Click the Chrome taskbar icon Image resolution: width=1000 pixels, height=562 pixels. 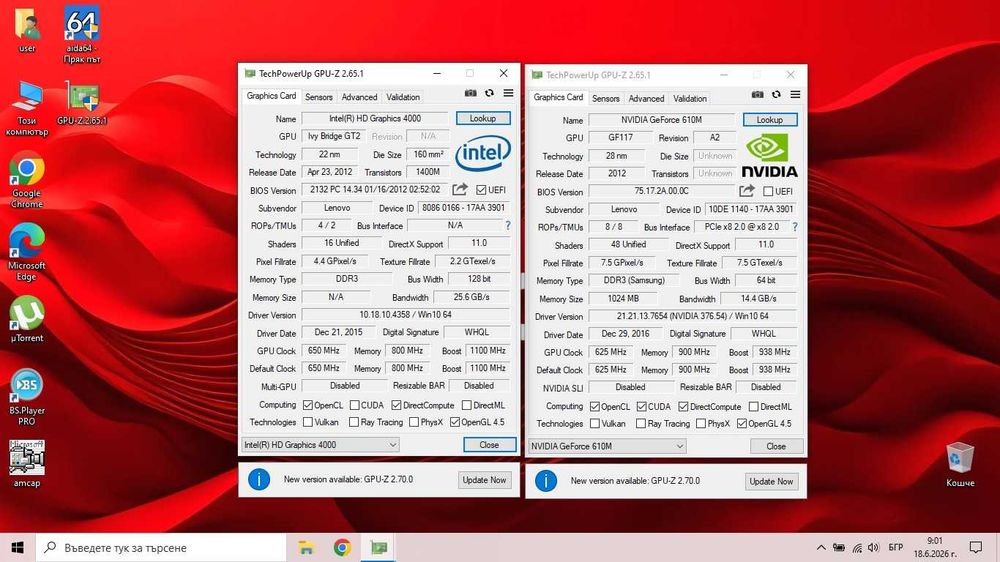tap(342, 547)
